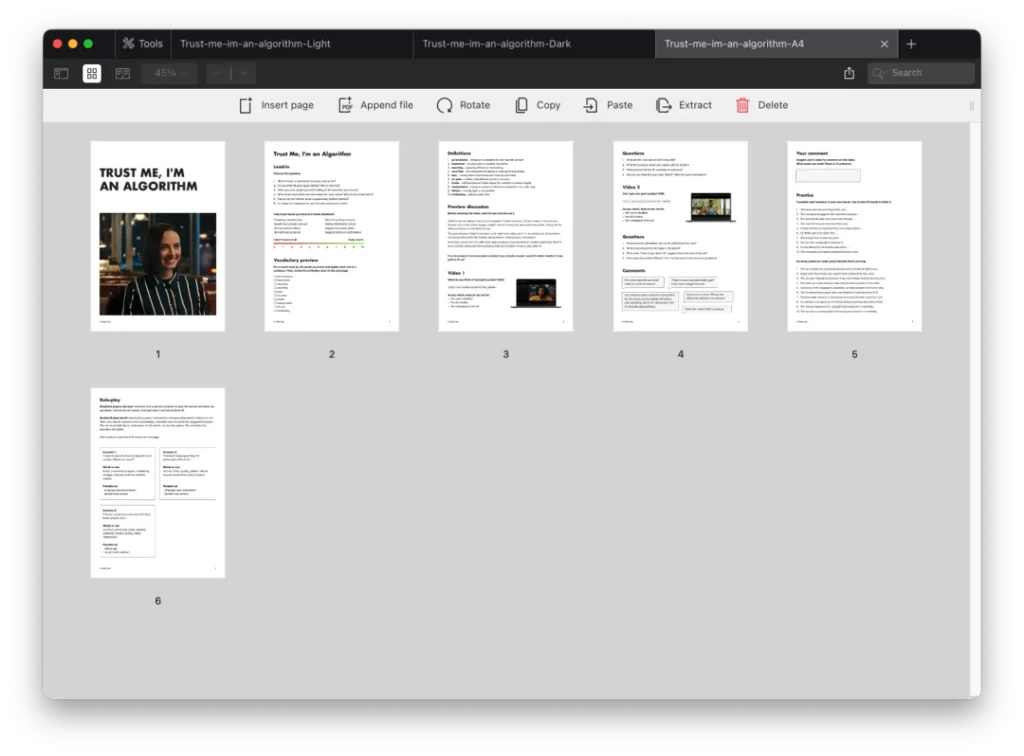Click the magnifier icon in the Search box
The height and width of the screenshot is (756, 1024).
(x=878, y=73)
